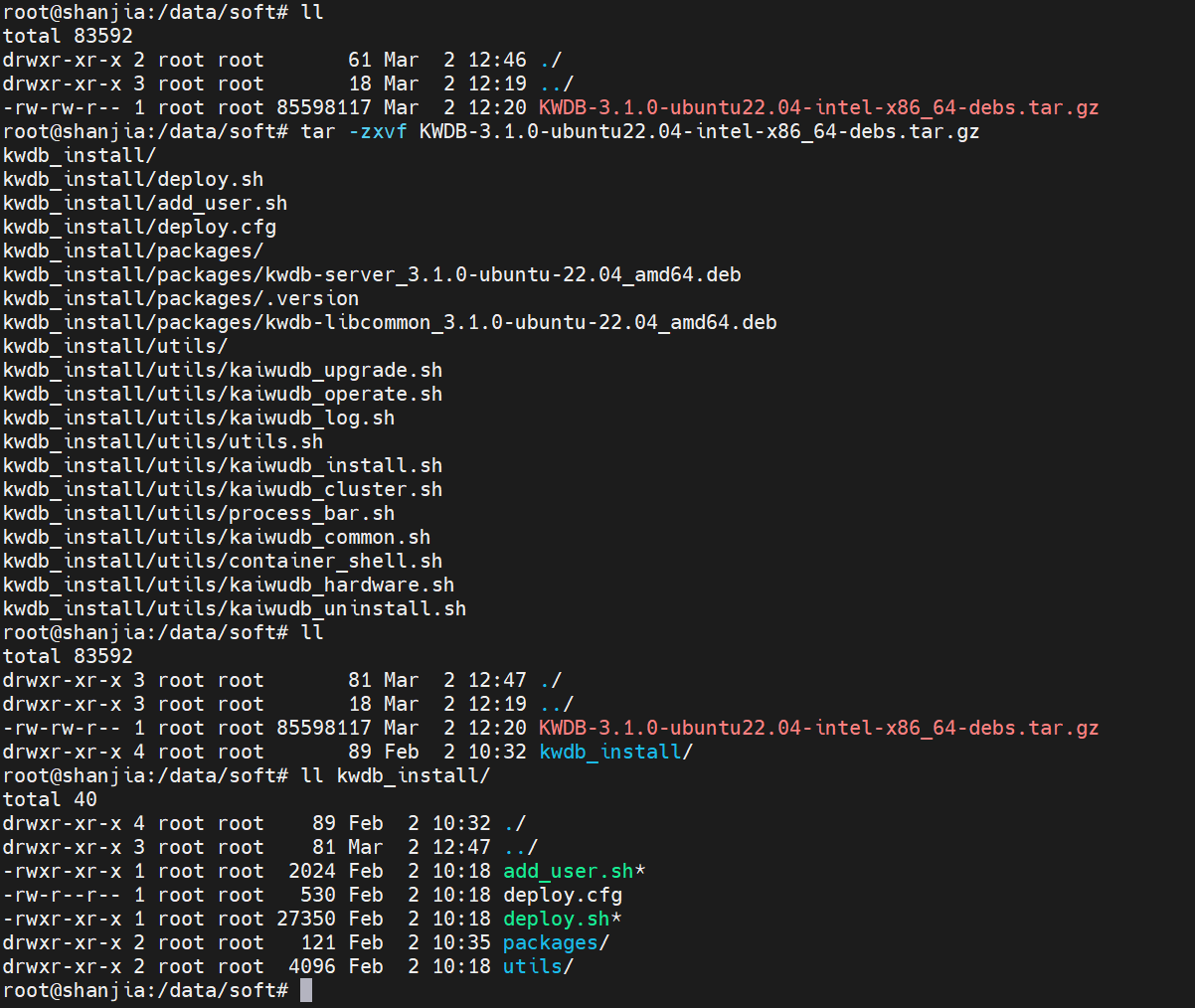Click the first kwdb_install/ extraction line
Image resolution: width=1195 pixels, height=1008 pixels.
tap(80, 155)
